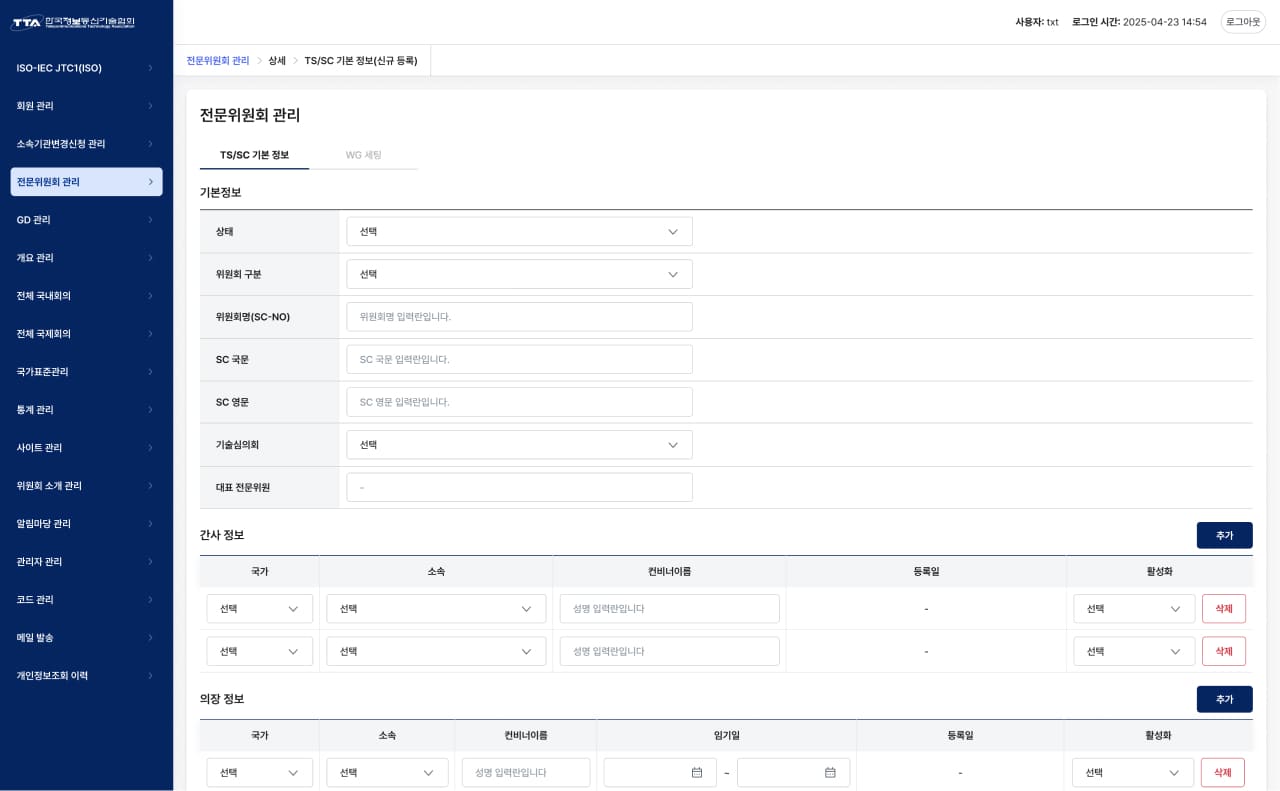This screenshot has width=1280, height=791.
Task: Click the TTA logo in sidebar
Action: [72, 22]
